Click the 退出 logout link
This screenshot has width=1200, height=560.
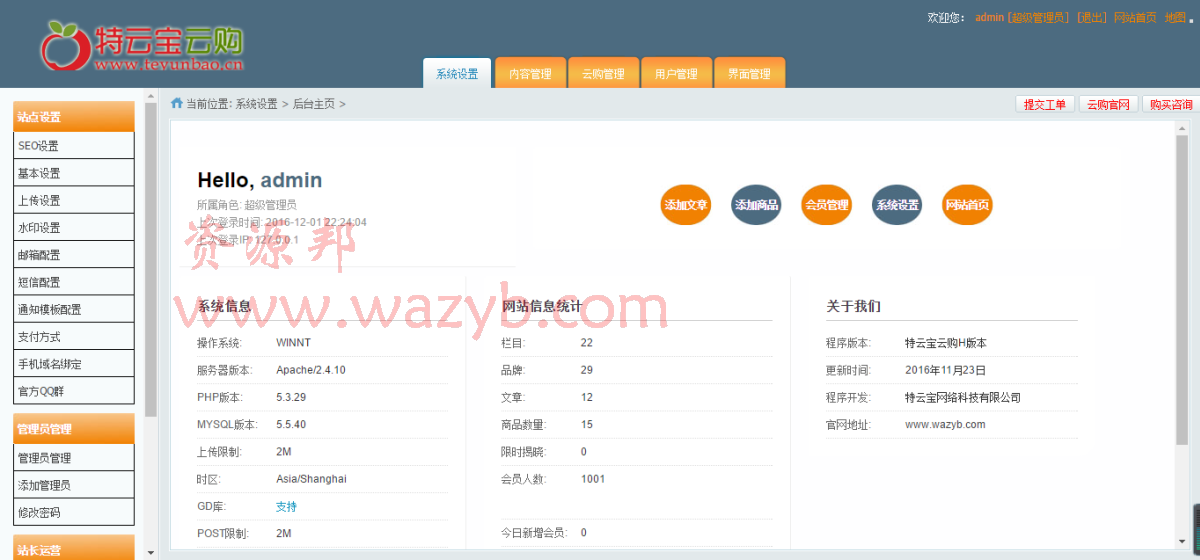1092,18
